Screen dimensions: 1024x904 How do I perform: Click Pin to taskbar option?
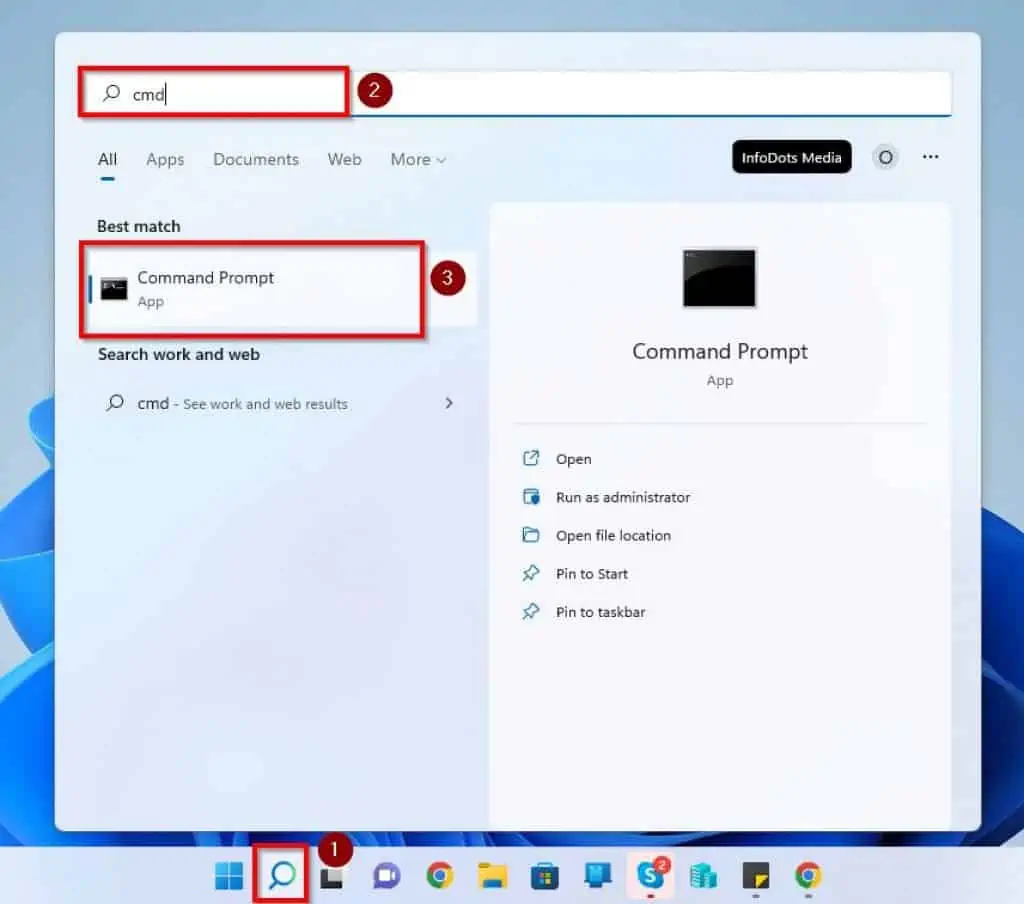[x=600, y=612]
